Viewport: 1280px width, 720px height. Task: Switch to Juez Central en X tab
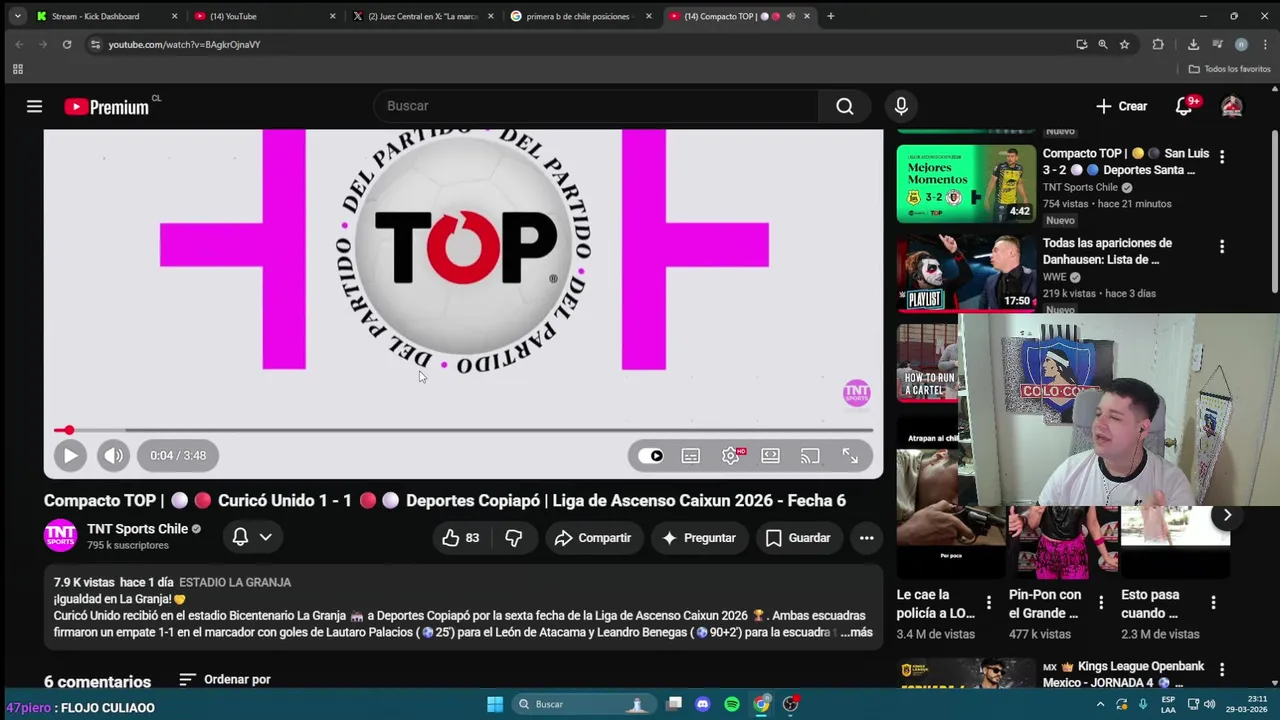pos(424,16)
